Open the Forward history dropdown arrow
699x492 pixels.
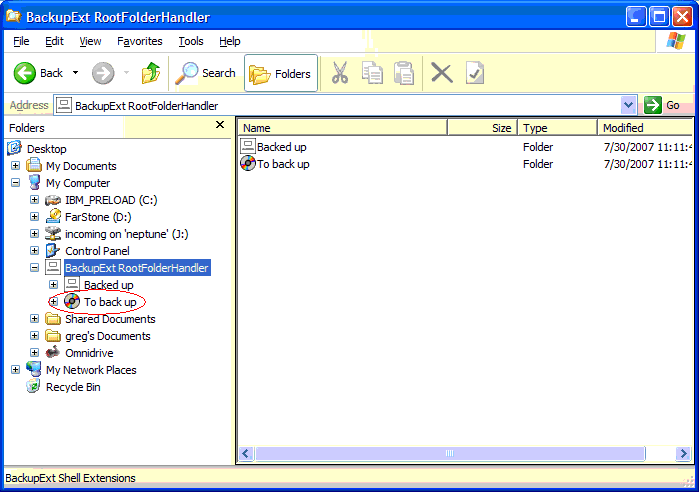(x=127, y=73)
